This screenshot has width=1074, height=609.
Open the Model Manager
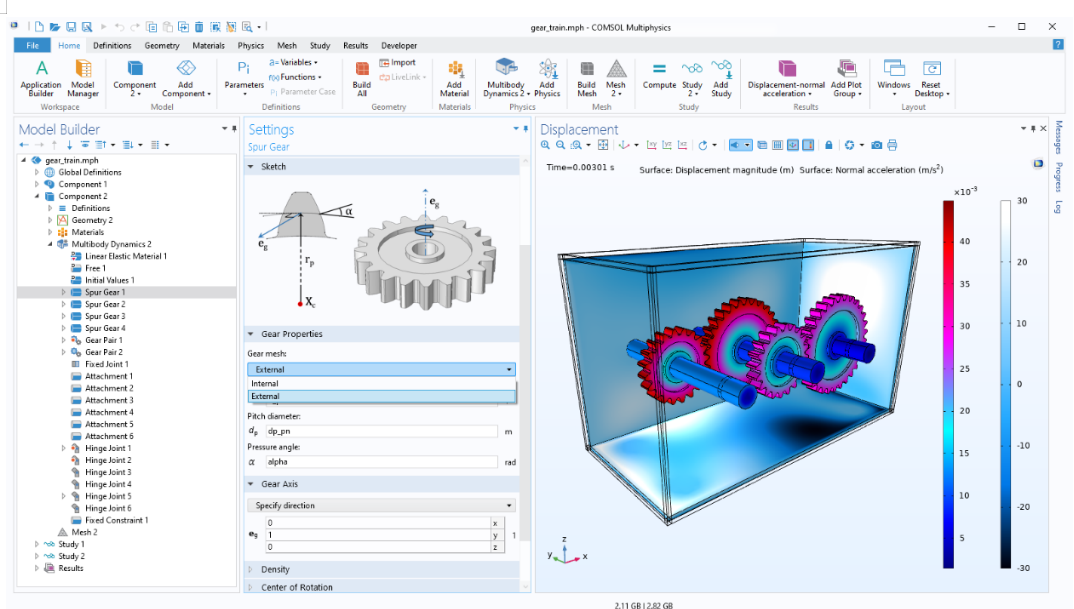click(x=83, y=78)
